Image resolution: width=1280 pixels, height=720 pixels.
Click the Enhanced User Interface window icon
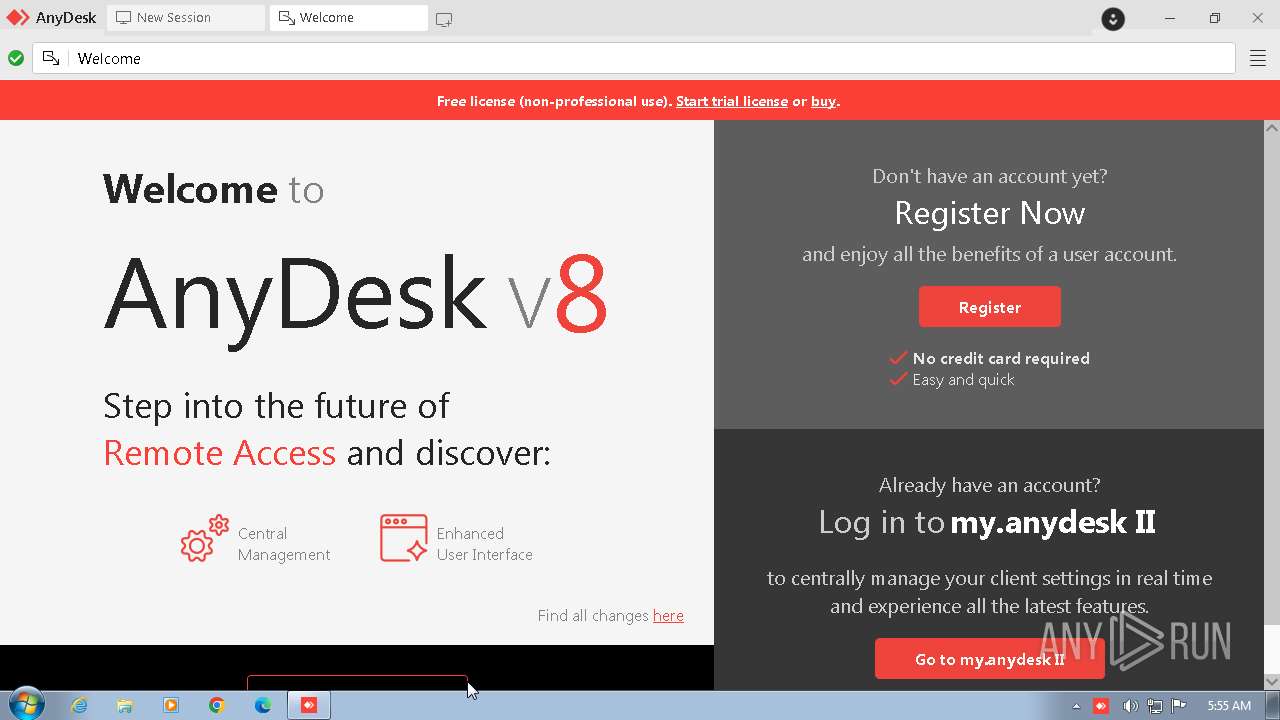(x=404, y=538)
